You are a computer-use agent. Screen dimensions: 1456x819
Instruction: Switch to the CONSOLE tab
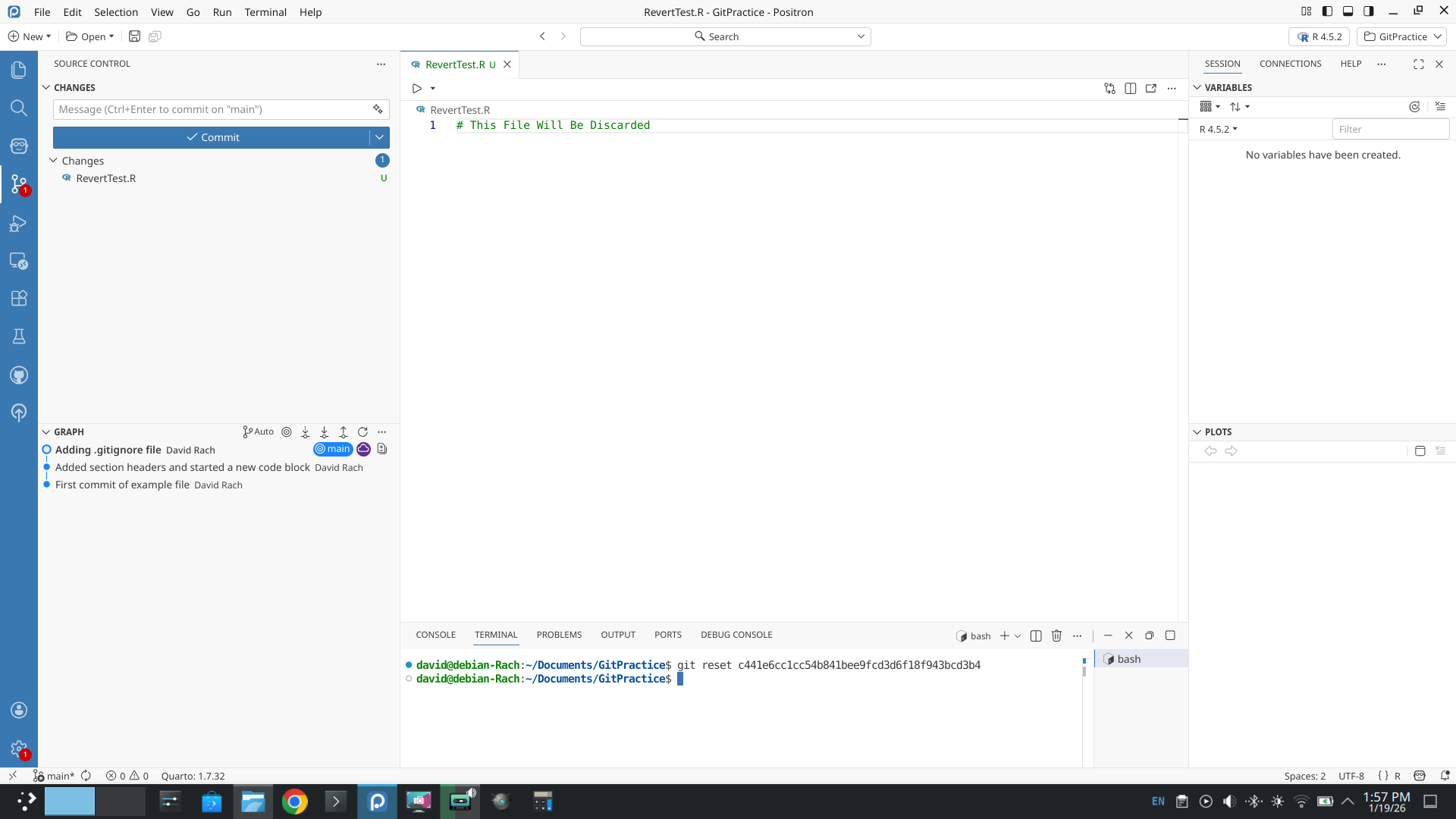[435, 635]
